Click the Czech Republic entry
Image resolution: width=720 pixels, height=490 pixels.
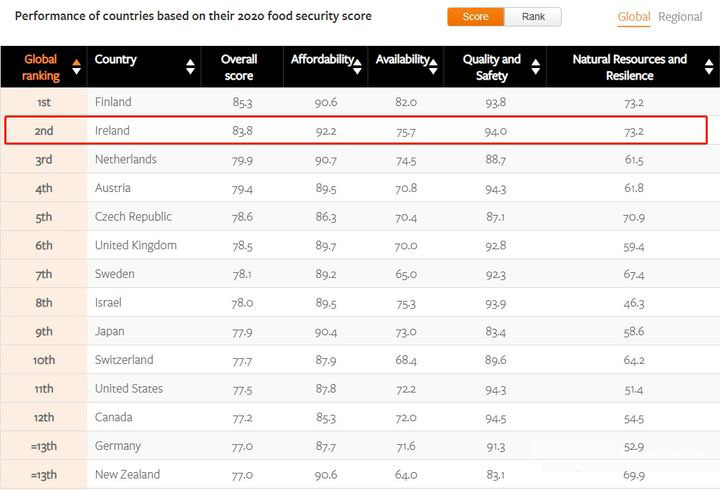click(x=133, y=217)
